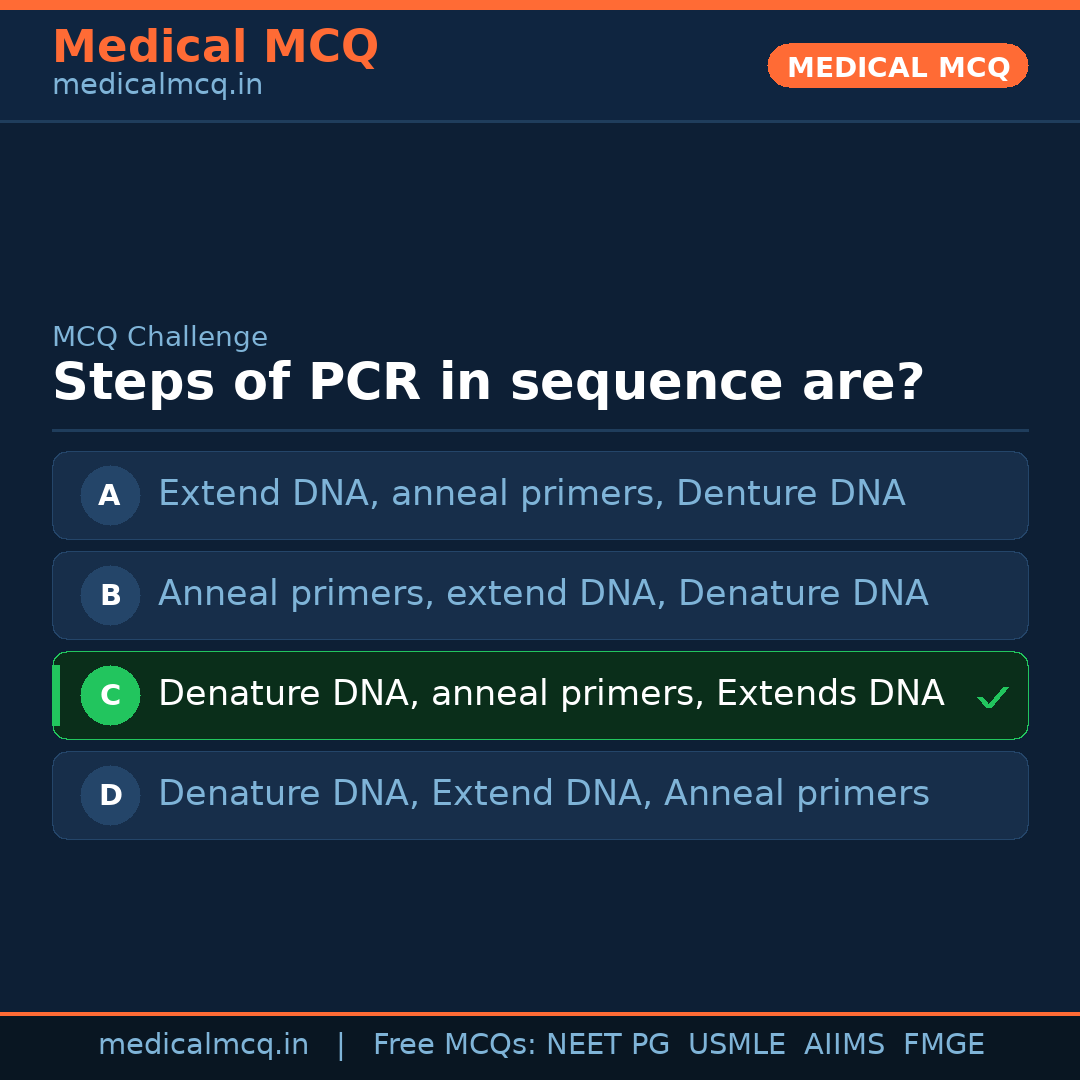1080x1080 pixels.
Task: Click the green accent bar beside option C
Action: (56, 695)
